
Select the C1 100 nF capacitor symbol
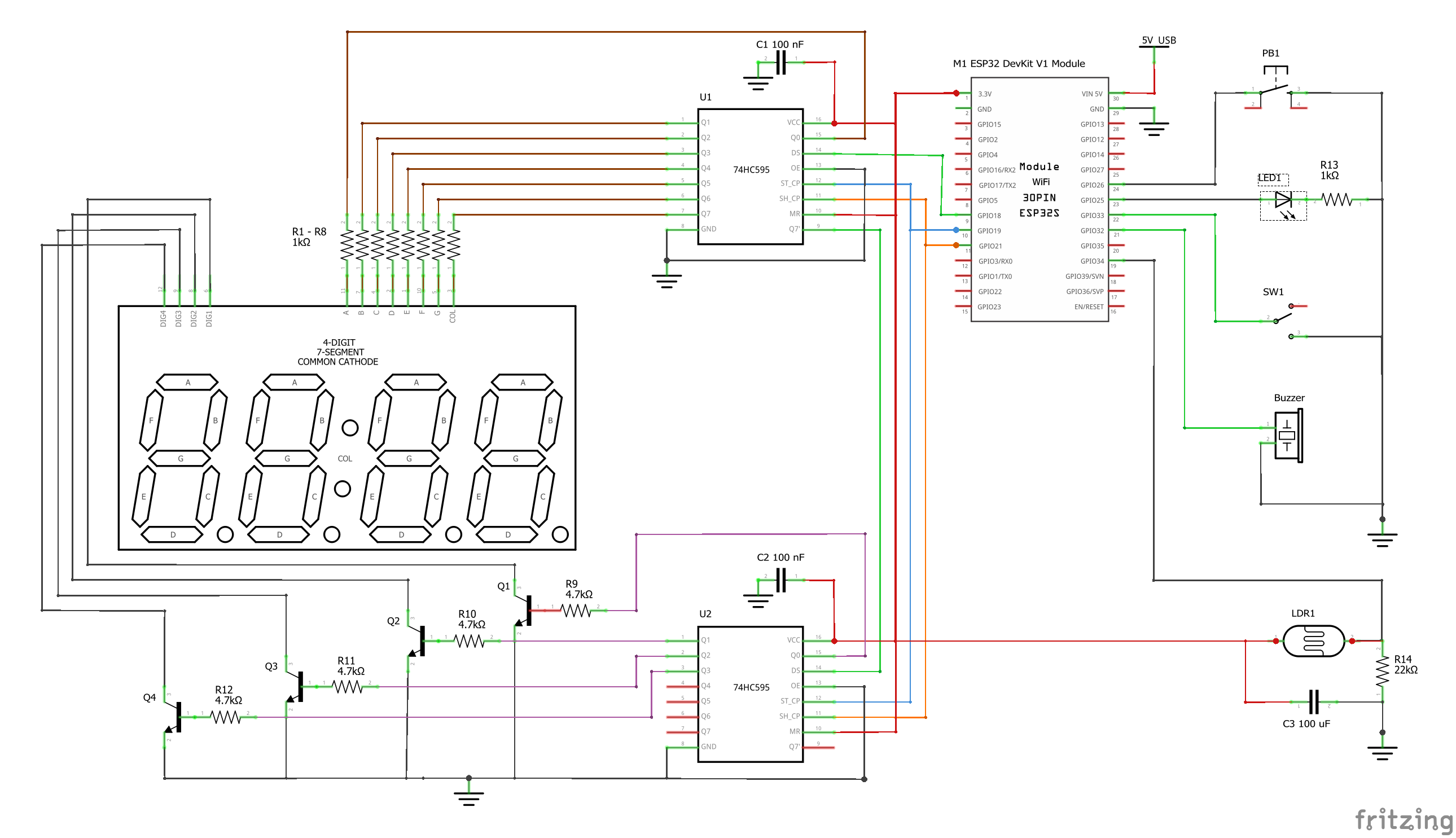[x=781, y=62]
